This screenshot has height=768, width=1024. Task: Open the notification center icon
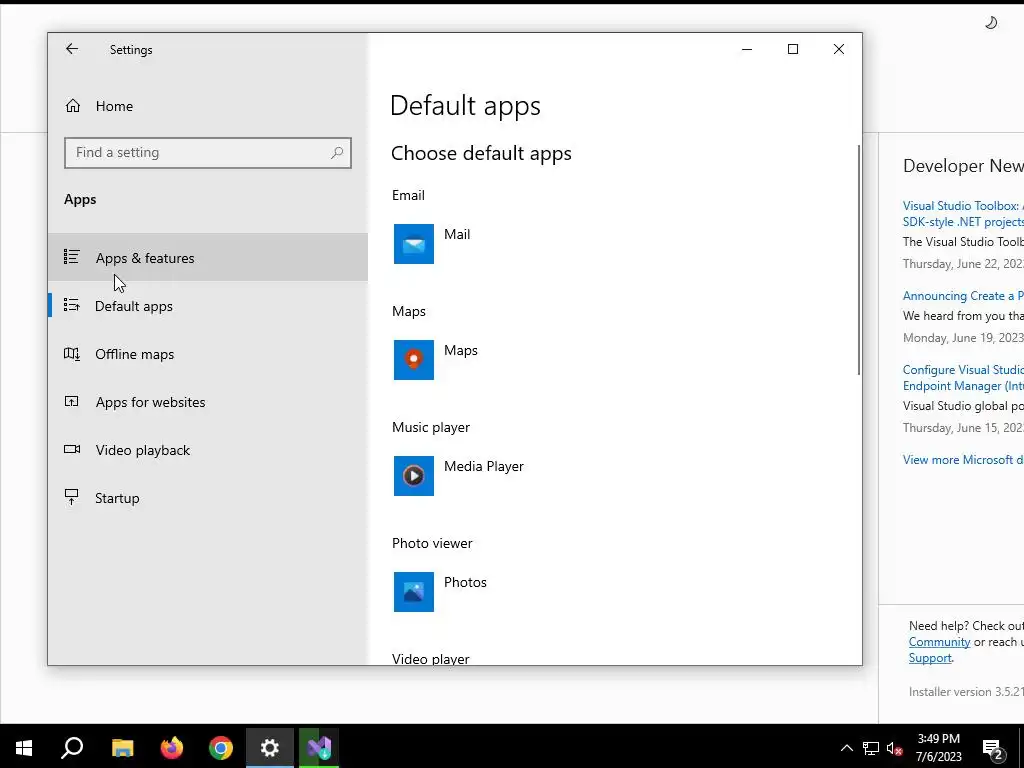993,748
